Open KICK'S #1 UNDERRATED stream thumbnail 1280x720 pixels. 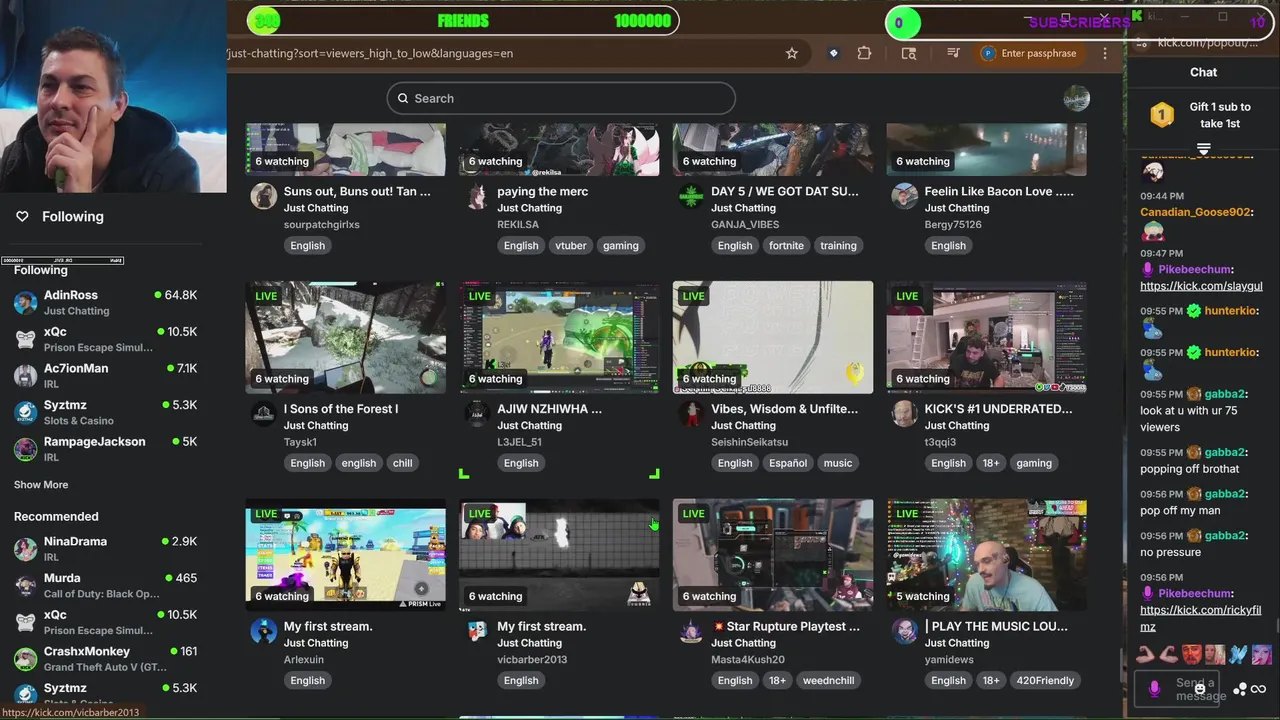coord(987,337)
